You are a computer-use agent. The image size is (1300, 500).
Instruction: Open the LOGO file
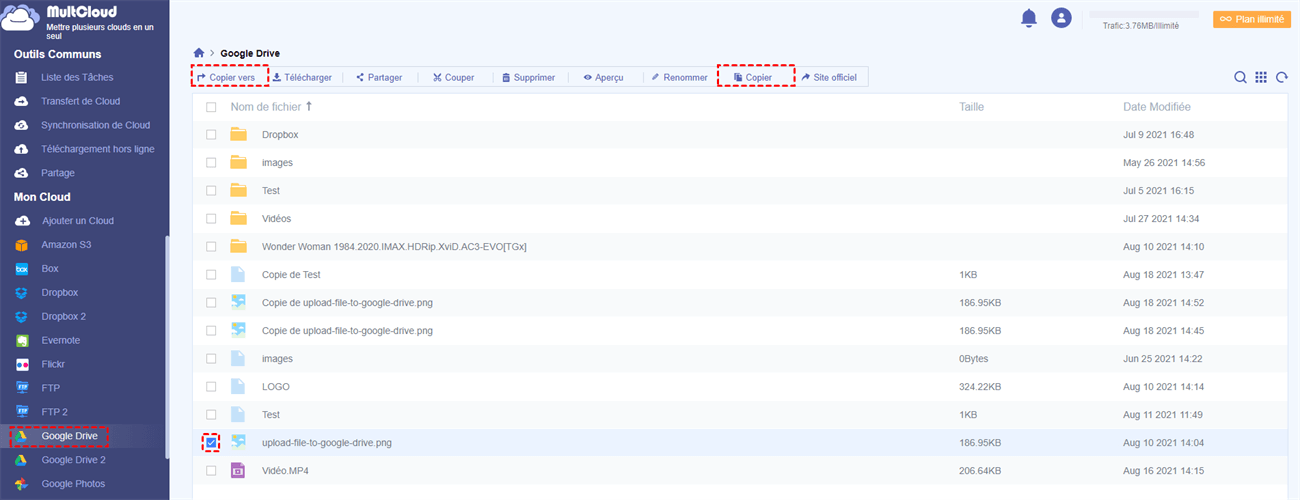click(276, 386)
